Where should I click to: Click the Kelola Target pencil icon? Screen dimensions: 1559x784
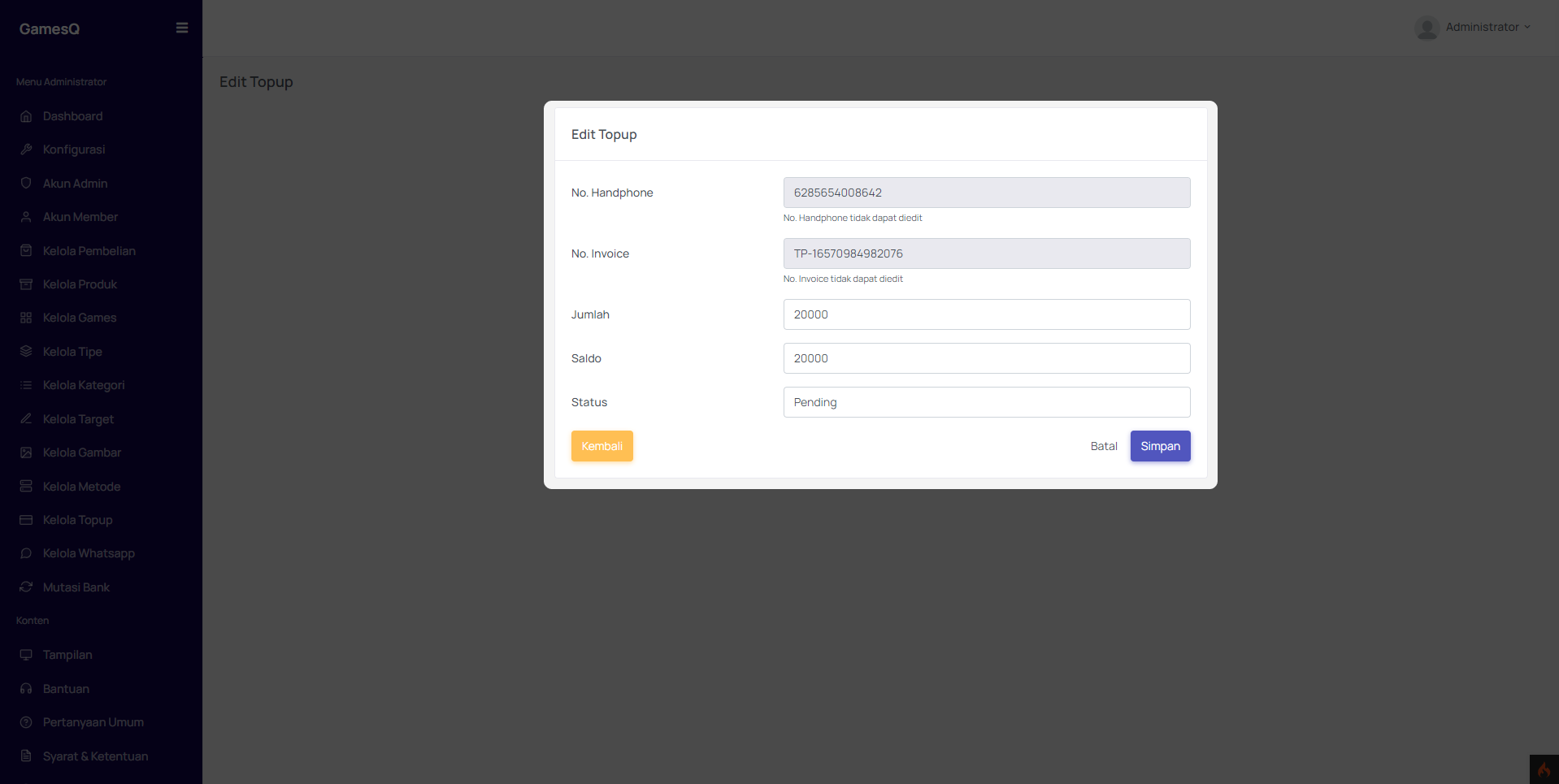tap(26, 419)
